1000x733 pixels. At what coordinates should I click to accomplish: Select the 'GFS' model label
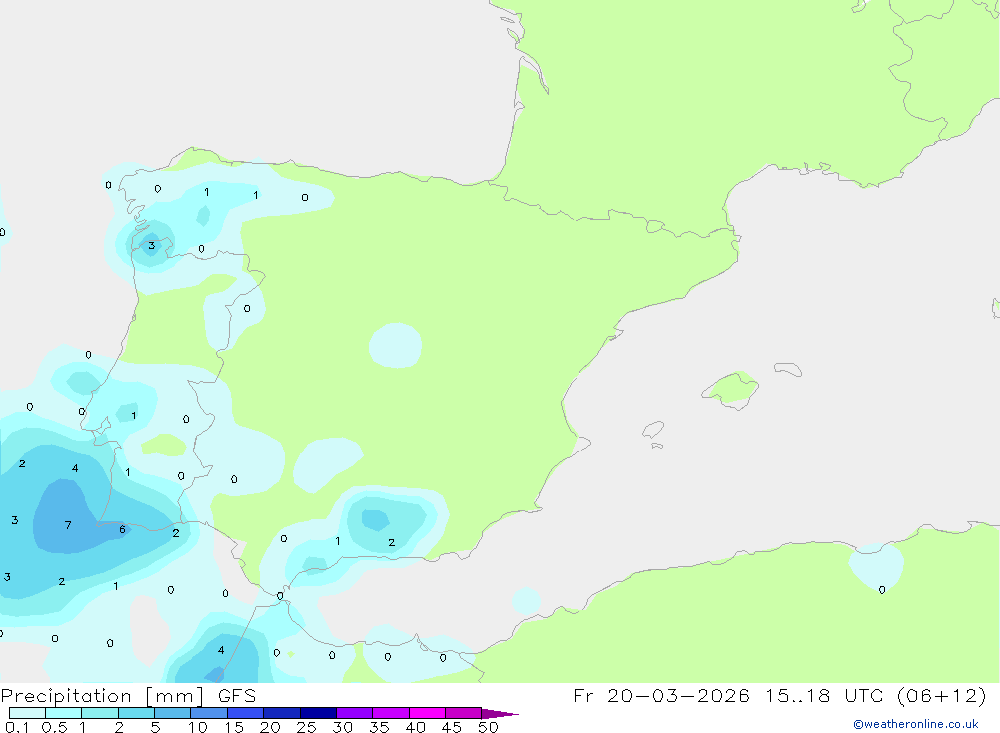237,696
